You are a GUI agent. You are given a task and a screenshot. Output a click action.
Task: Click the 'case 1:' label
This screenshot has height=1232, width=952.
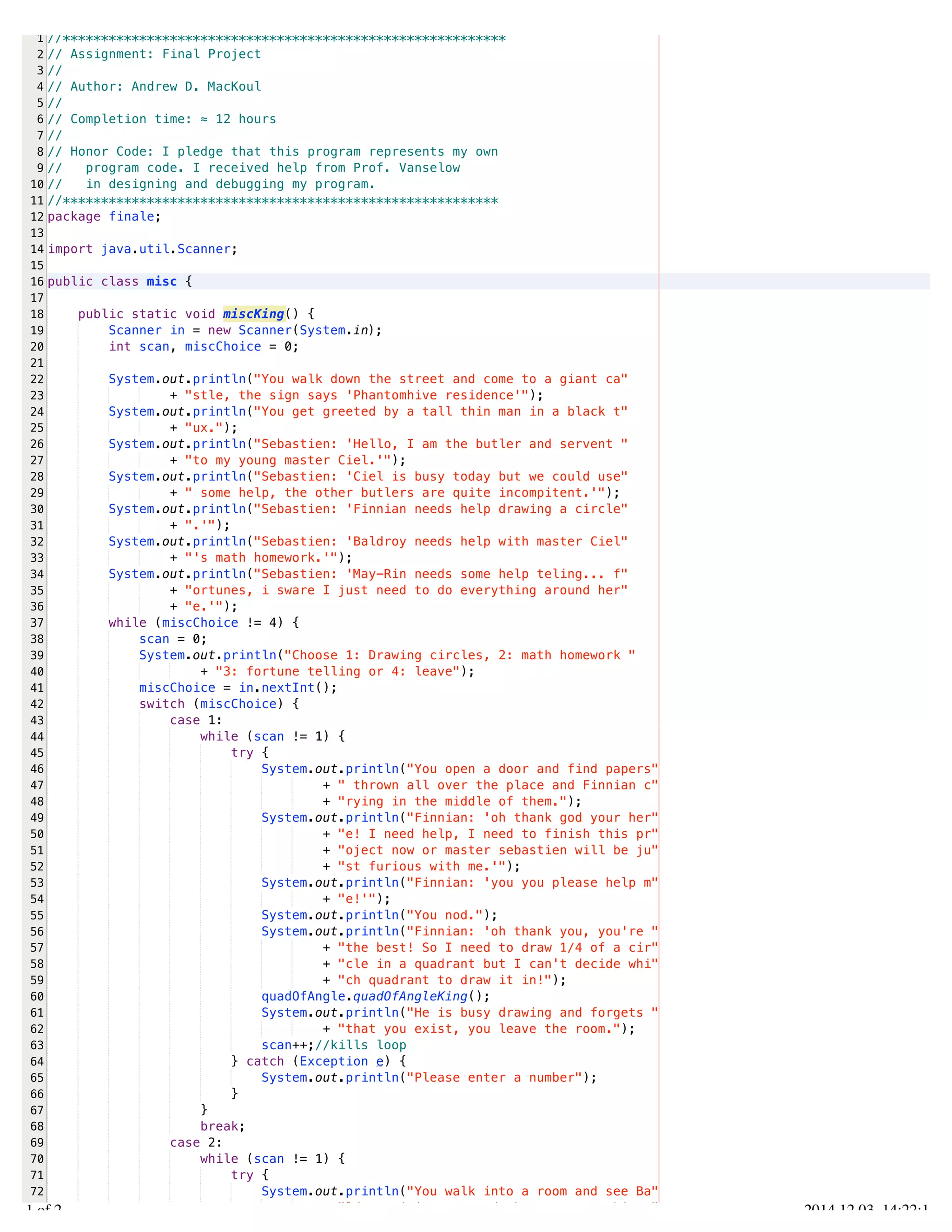pos(196,720)
